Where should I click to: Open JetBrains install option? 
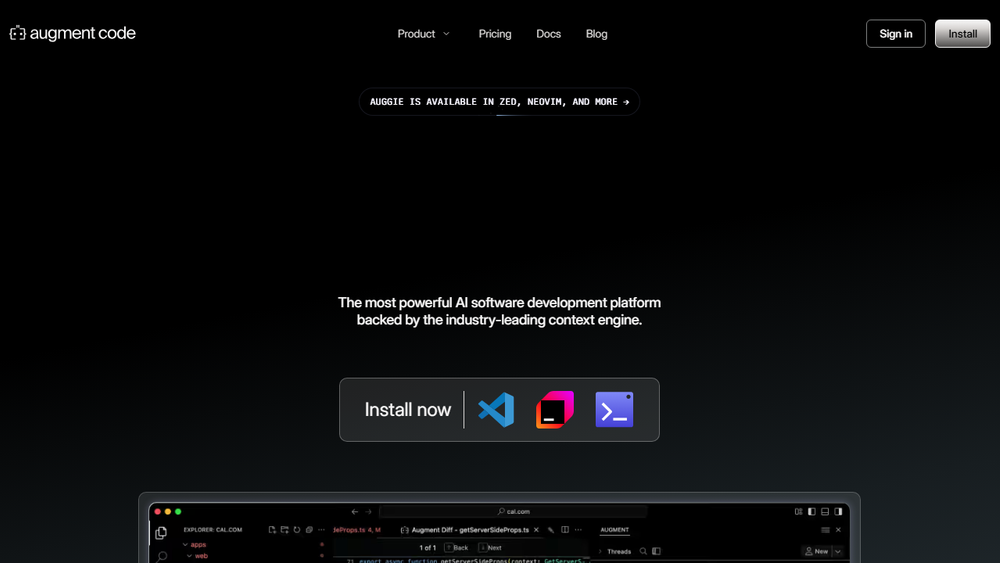click(555, 409)
